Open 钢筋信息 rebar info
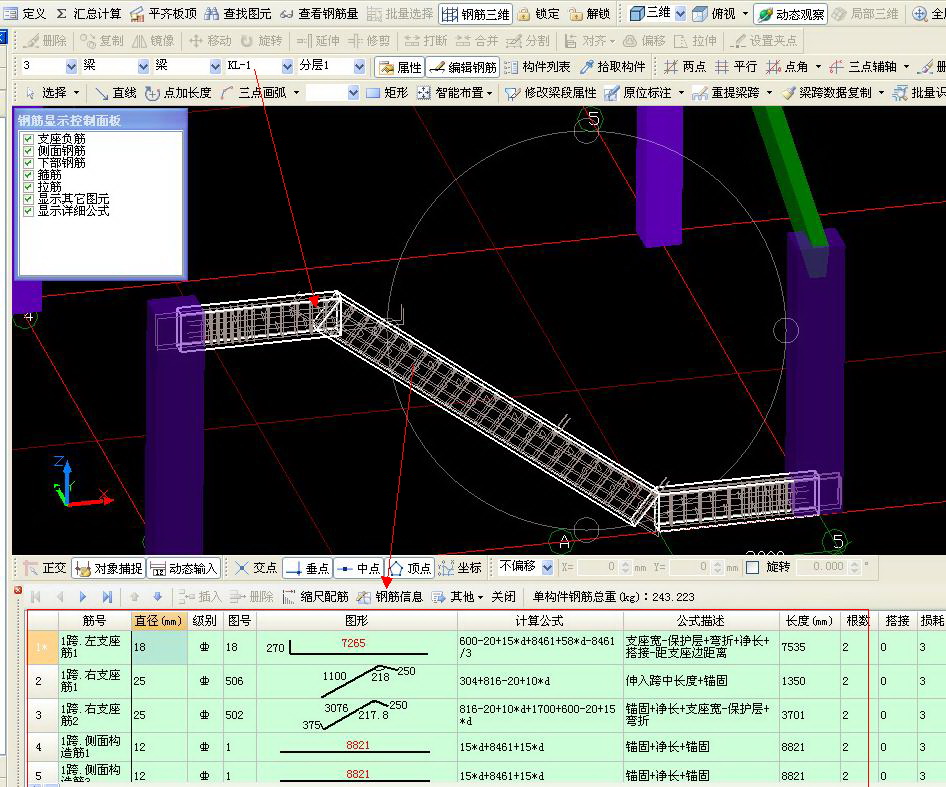The image size is (946, 787). coord(390,597)
